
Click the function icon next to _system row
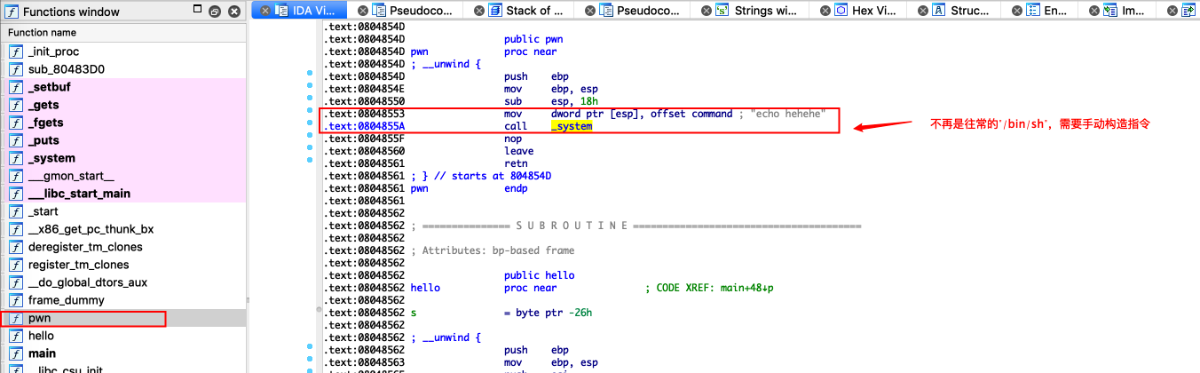click(15, 158)
